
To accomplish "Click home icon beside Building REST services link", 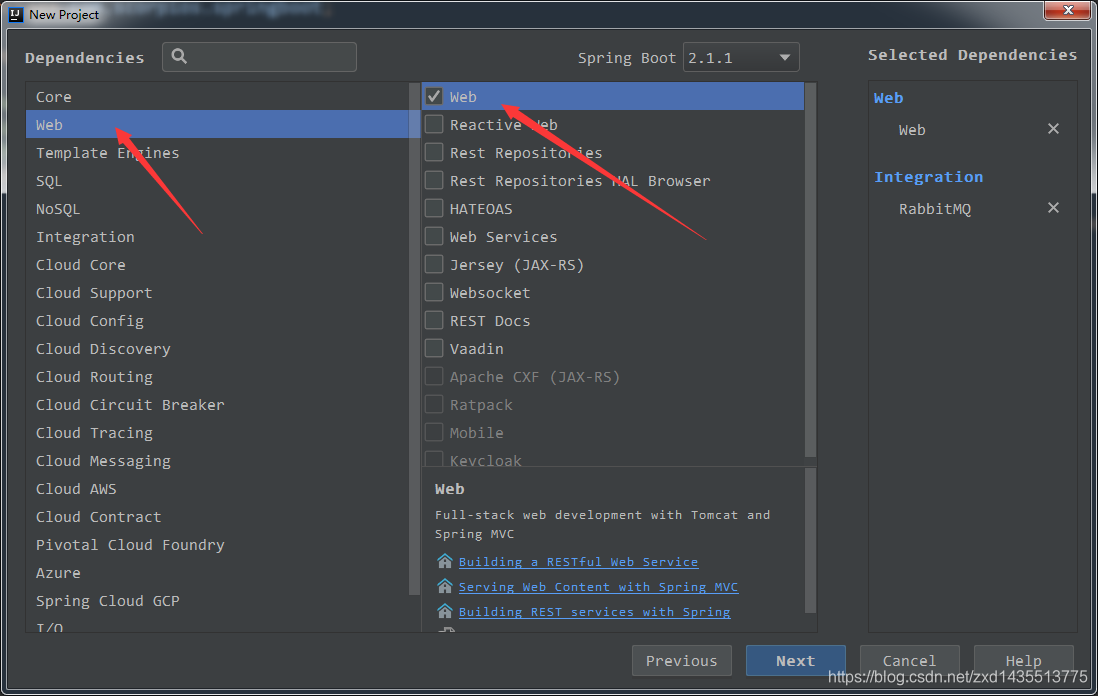I will click(445, 611).
